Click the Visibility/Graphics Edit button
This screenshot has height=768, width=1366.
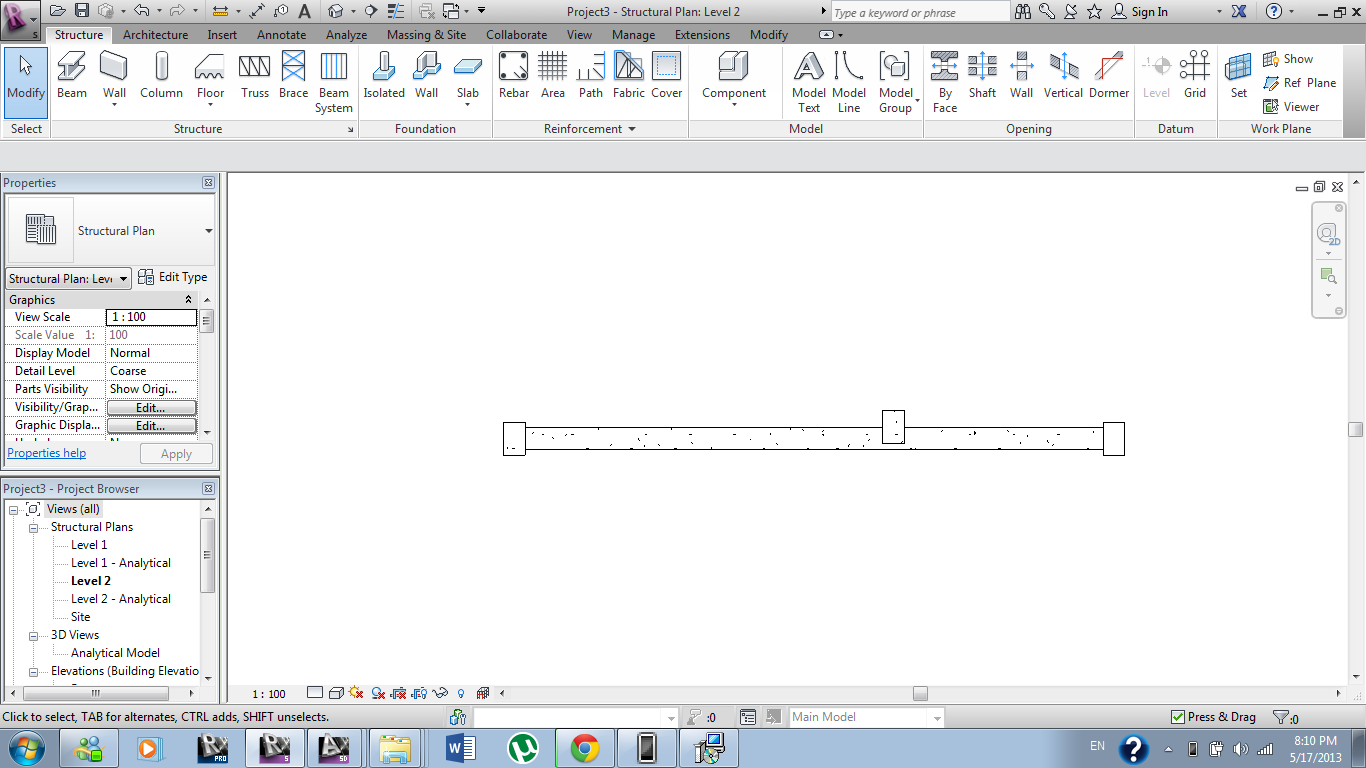pos(151,408)
